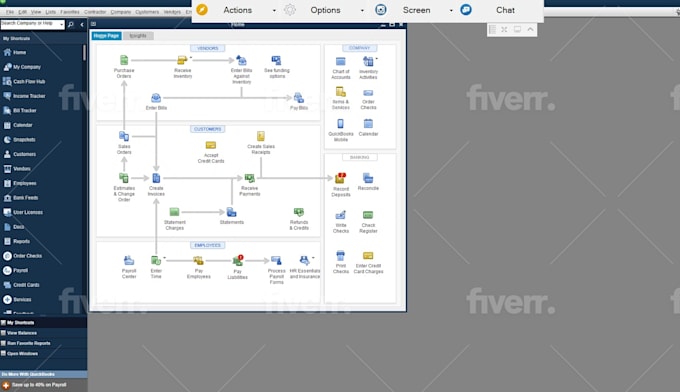Click Enter Time icon
Screen dimensions: 680x392
(156, 261)
